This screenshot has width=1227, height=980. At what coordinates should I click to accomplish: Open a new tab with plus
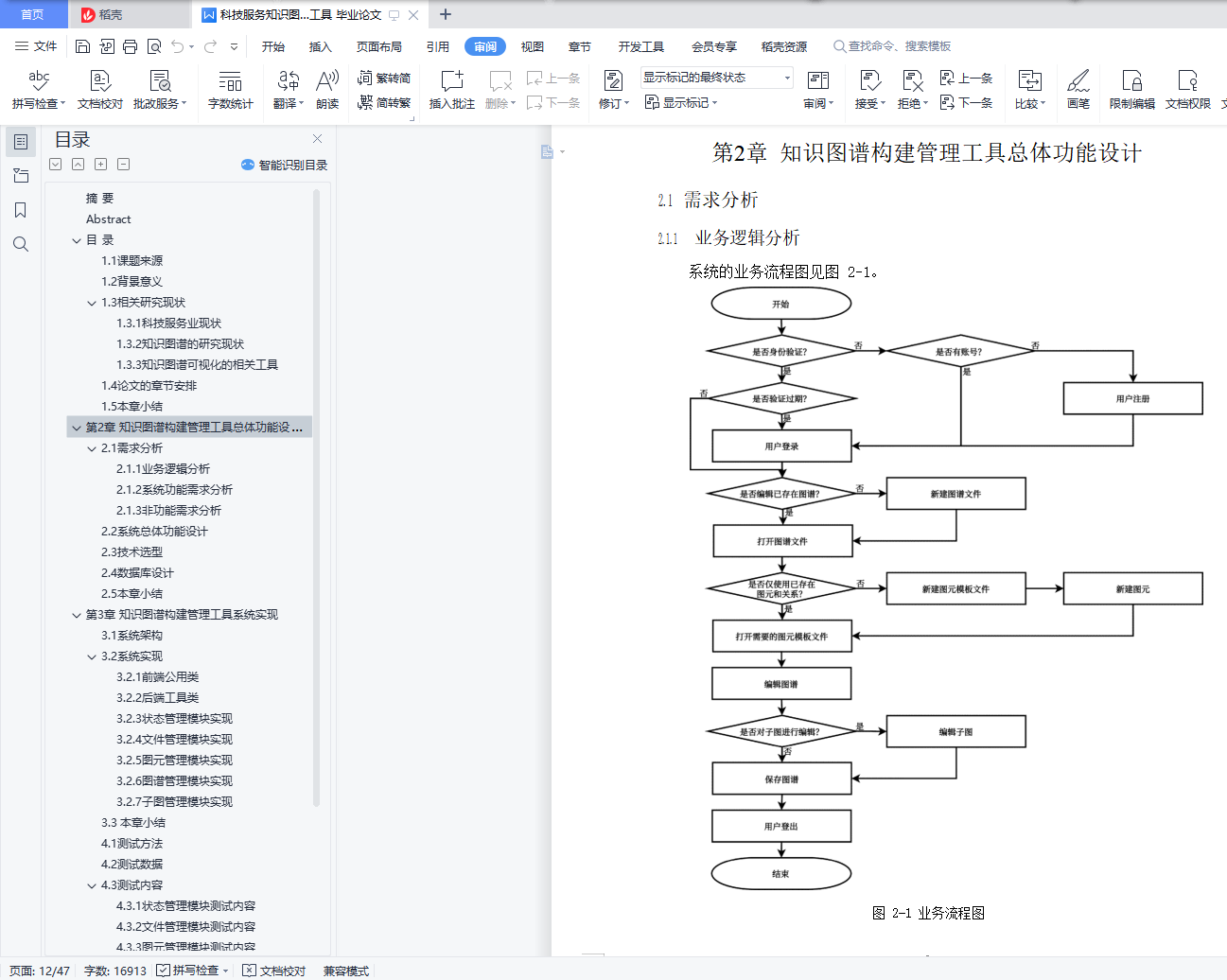click(446, 14)
